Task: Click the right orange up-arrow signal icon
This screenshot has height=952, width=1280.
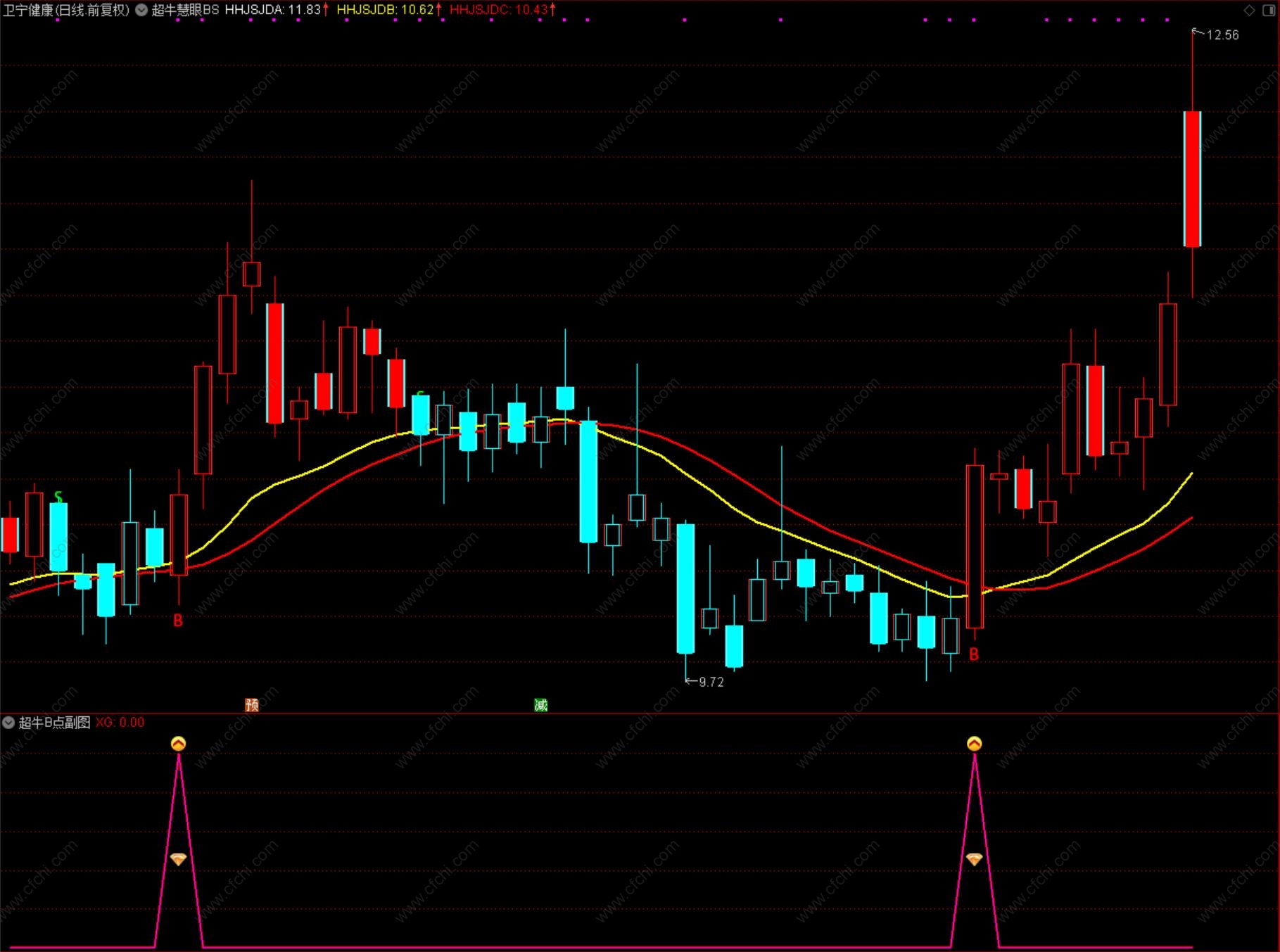Action: click(975, 744)
